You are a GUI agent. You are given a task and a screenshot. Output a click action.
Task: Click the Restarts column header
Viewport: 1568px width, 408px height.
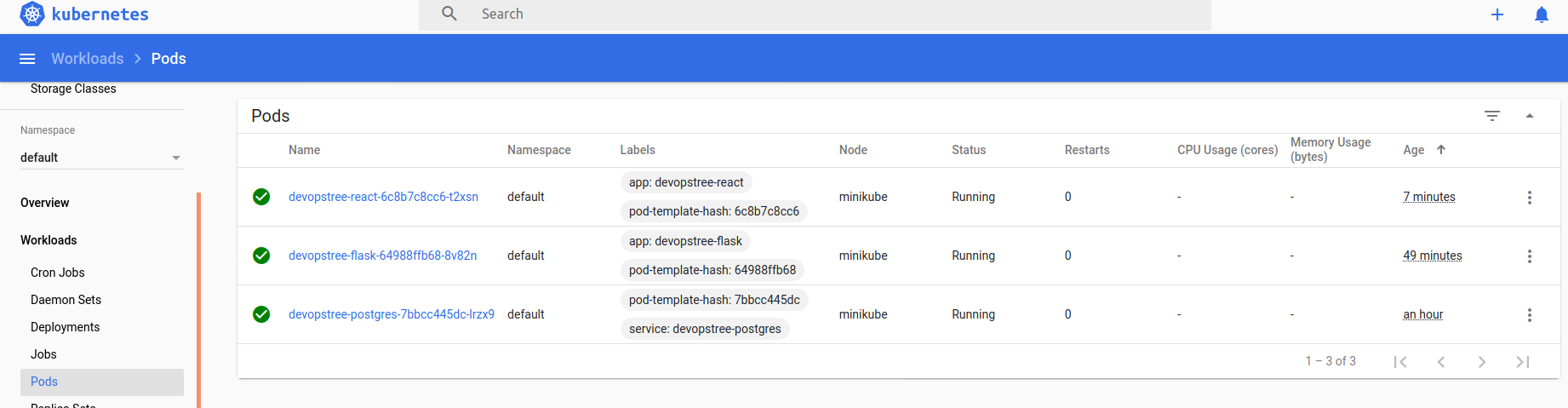click(x=1087, y=150)
